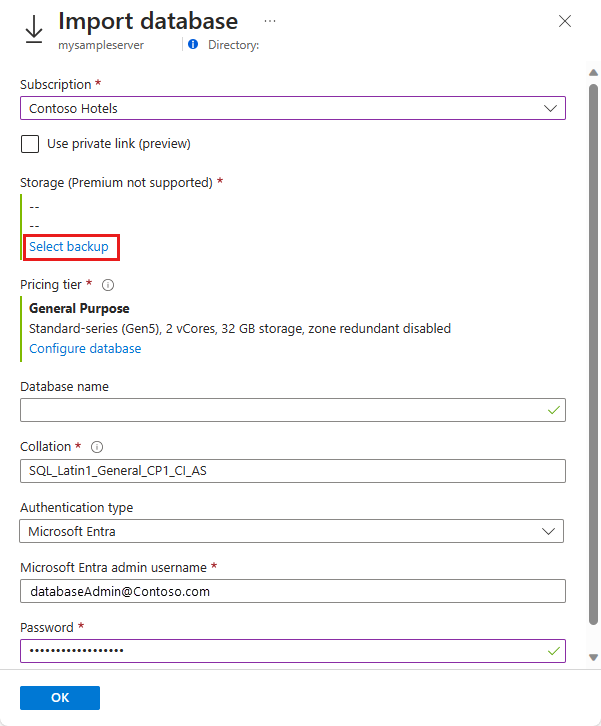601x726 pixels.
Task: Open the more options ellipsis menu
Action: [270, 21]
